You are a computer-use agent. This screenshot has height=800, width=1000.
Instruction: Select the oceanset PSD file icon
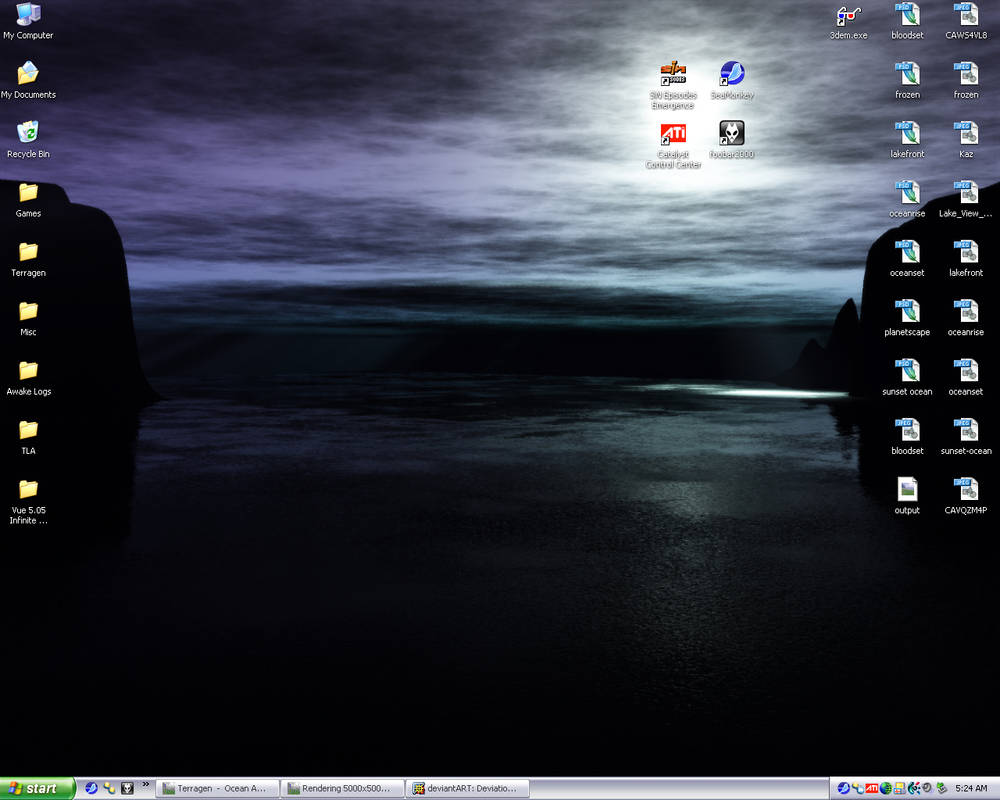907,258
